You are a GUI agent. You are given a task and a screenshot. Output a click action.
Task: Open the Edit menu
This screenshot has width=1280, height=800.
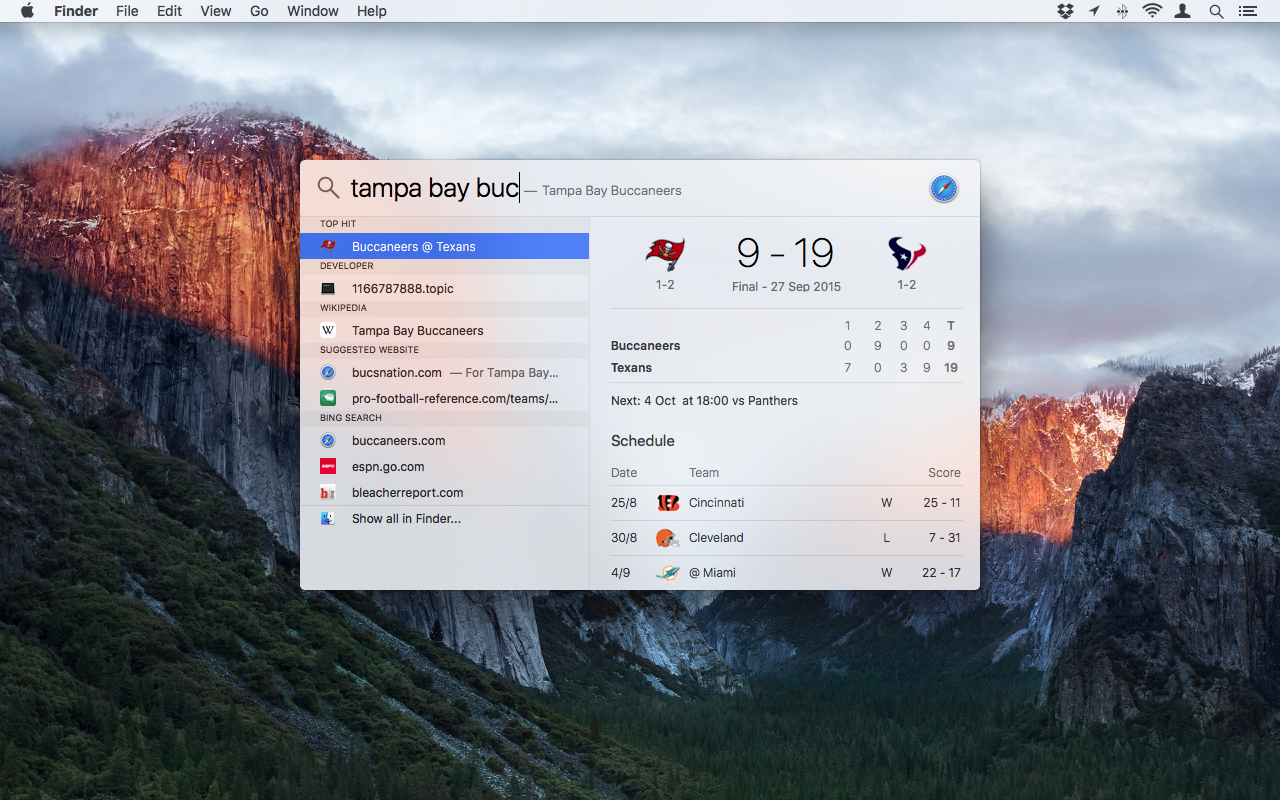tap(169, 11)
